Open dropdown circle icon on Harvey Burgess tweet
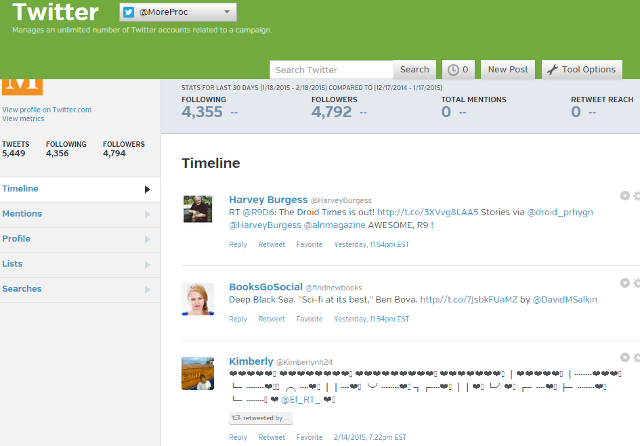This screenshot has width=640, height=446. (625, 196)
